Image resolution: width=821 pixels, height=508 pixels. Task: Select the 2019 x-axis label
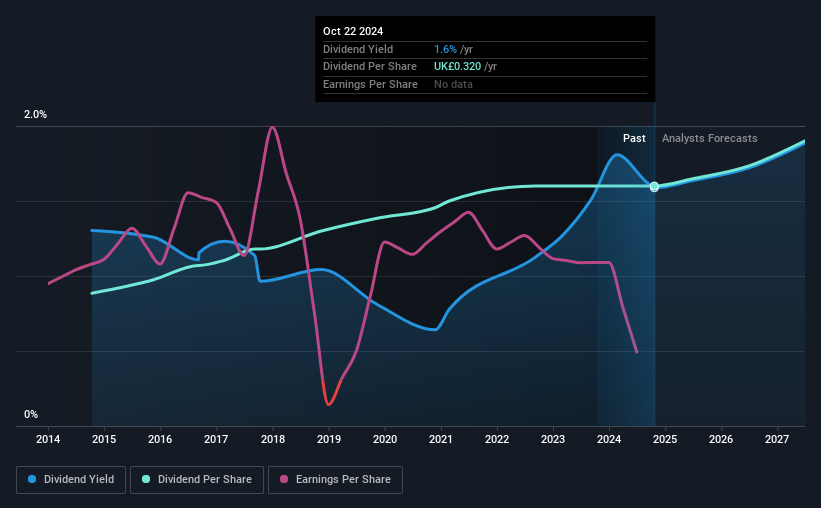pyautogui.click(x=329, y=439)
